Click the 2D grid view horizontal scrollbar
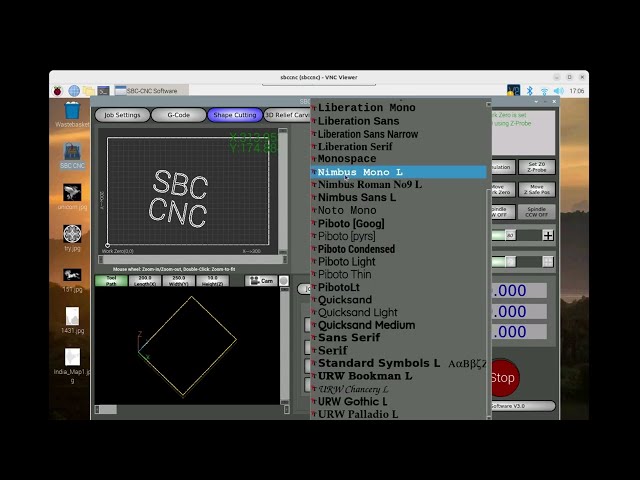The height and width of the screenshot is (480, 640). (x=192, y=260)
